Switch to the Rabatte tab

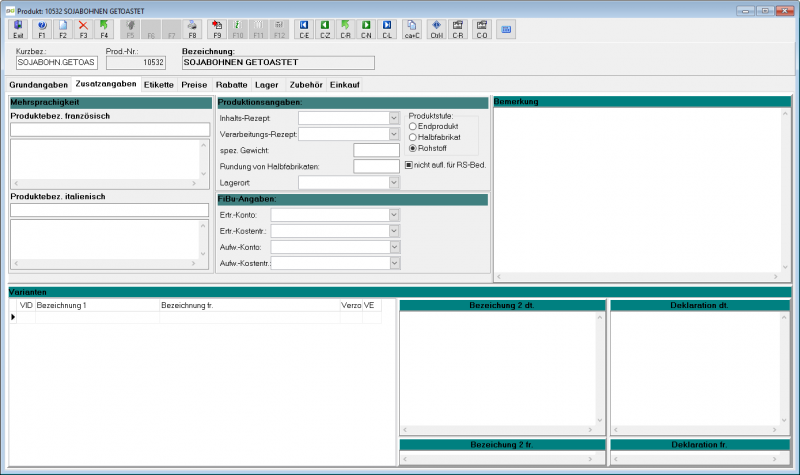[x=232, y=85]
